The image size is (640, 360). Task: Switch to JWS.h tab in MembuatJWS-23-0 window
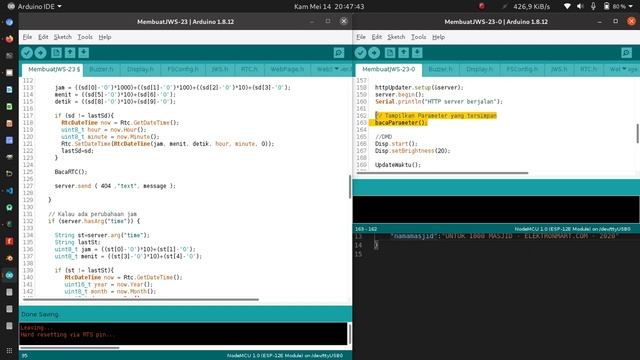tap(559, 69)
